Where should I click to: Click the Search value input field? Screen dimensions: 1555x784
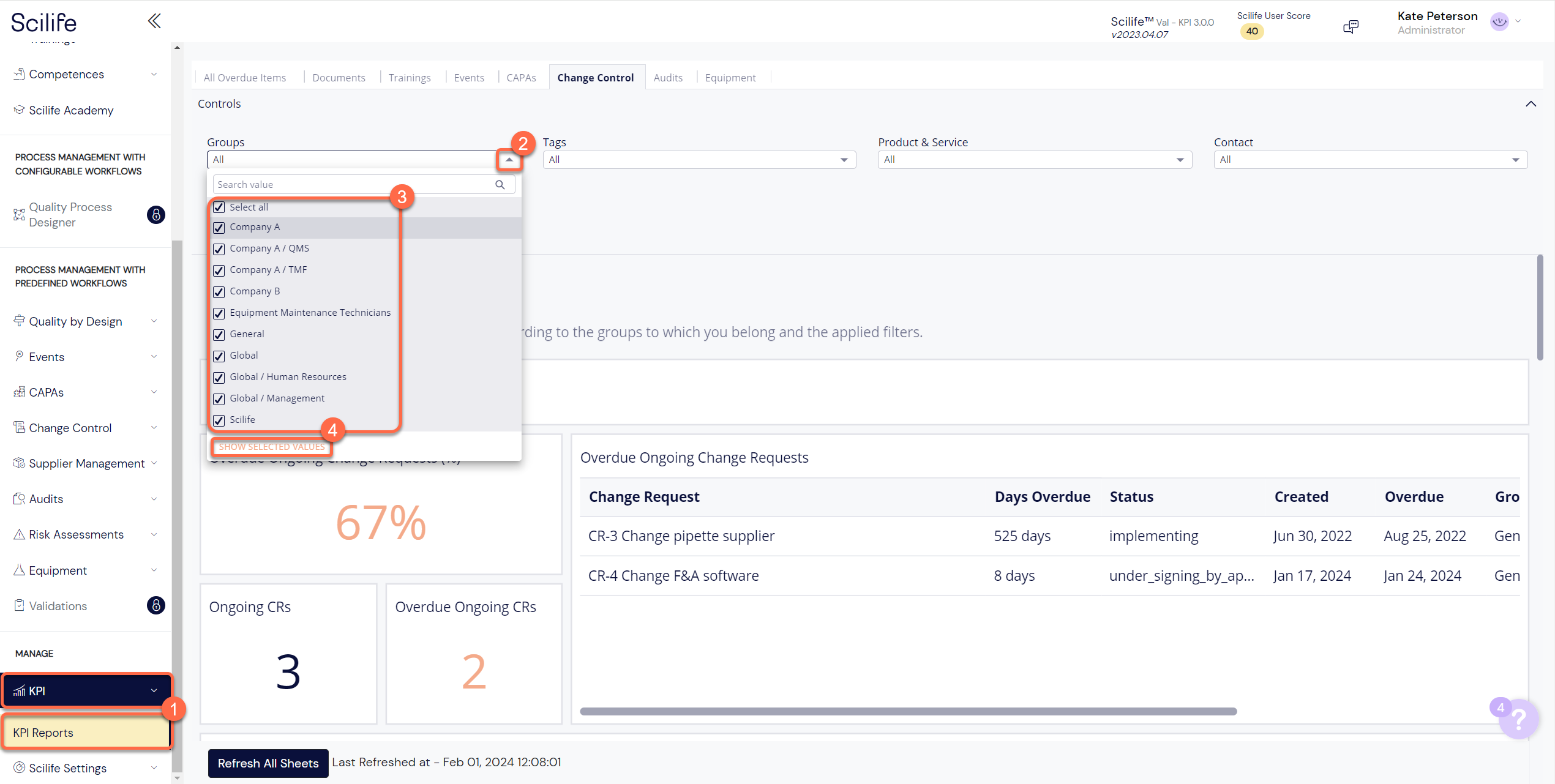click(x=364, y=184)
